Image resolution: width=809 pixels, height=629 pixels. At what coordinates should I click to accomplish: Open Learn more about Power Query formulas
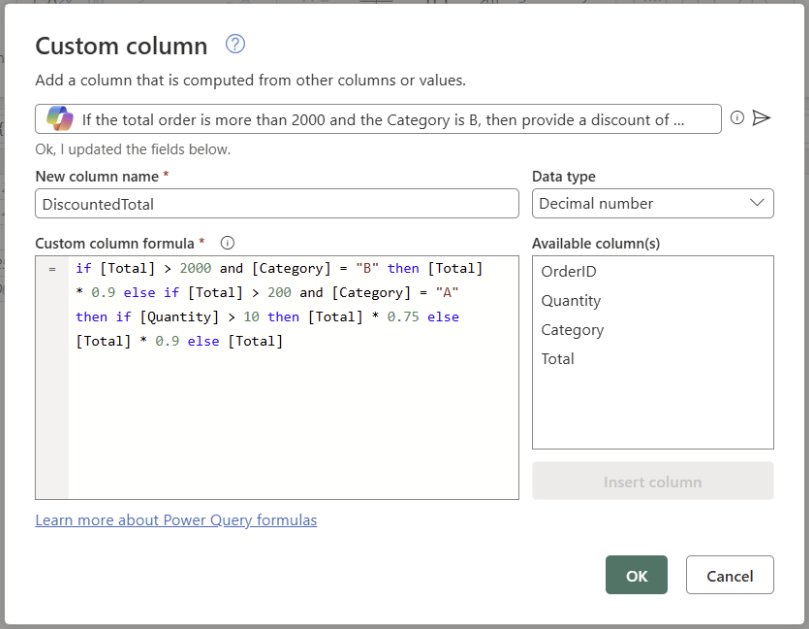176,520
